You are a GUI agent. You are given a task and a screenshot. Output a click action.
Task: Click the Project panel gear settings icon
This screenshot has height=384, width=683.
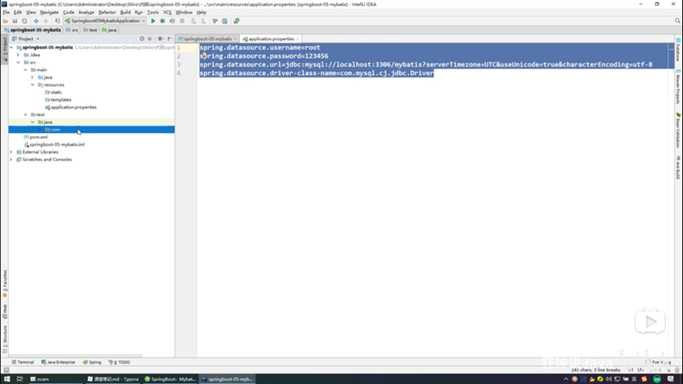(x=160, y=39)
